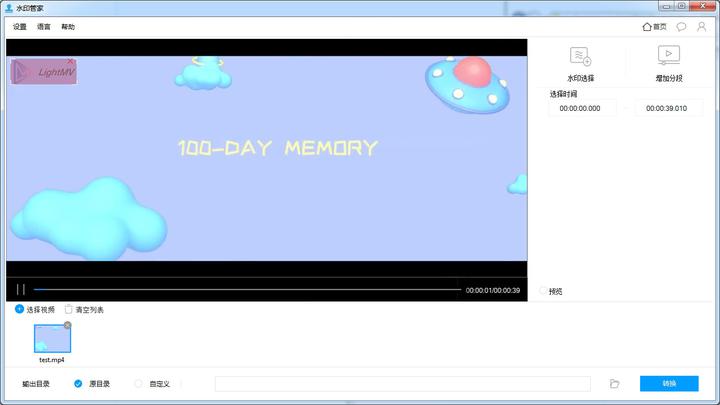This screenshot has height=405, width=720.
Task: Browse output folder with the folder icon
Action: [614, 383]
